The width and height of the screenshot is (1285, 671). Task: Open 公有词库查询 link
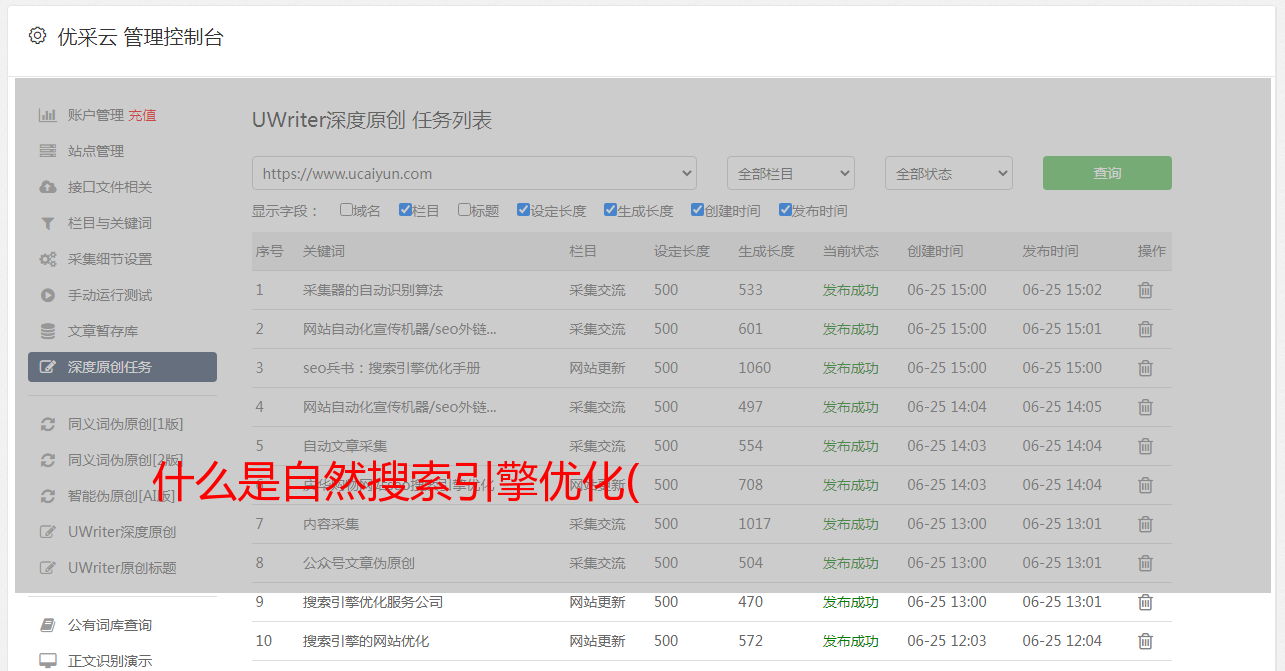point(110,625)
